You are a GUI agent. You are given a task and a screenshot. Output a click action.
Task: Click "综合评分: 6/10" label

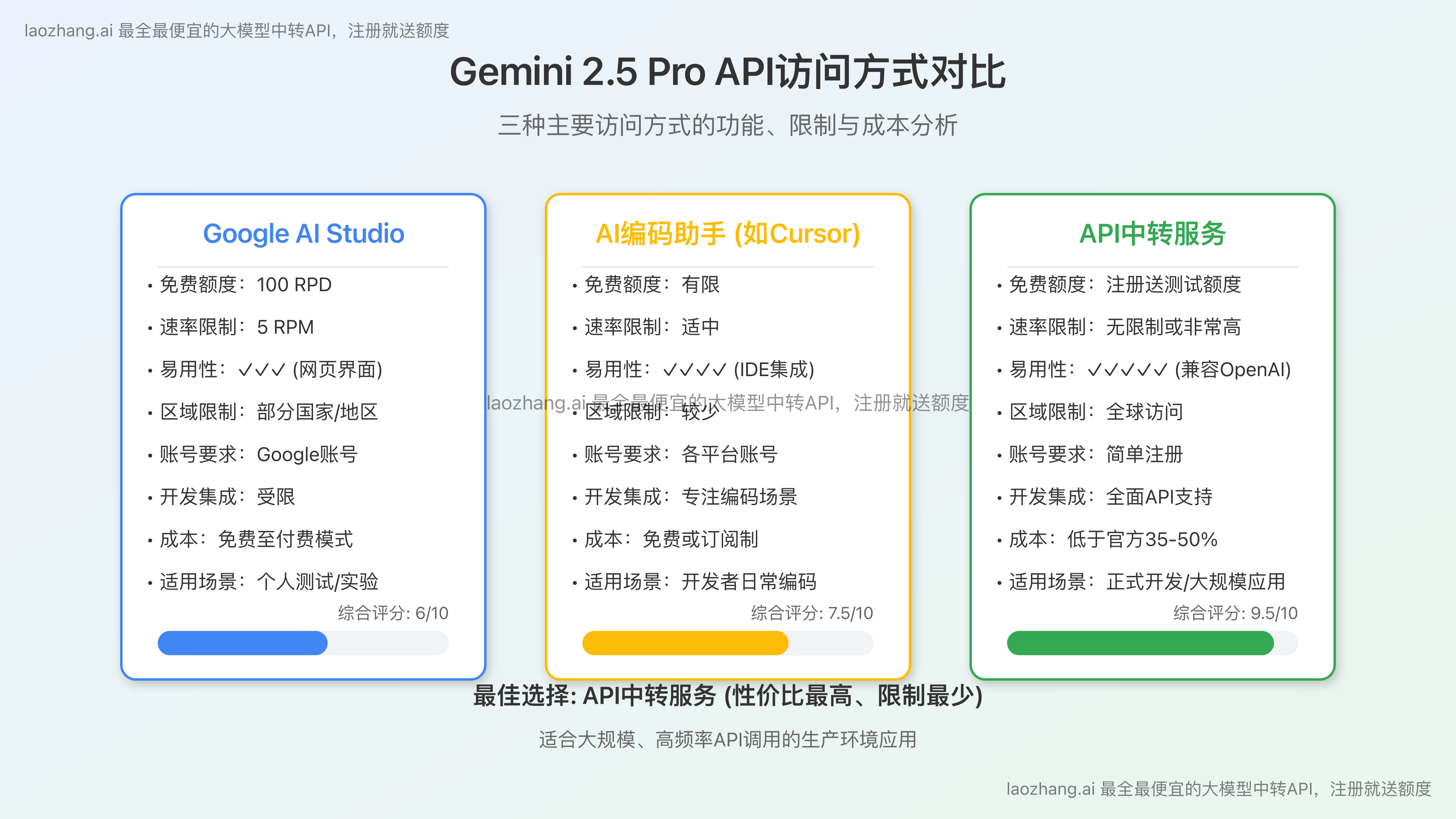click(394, 613)
